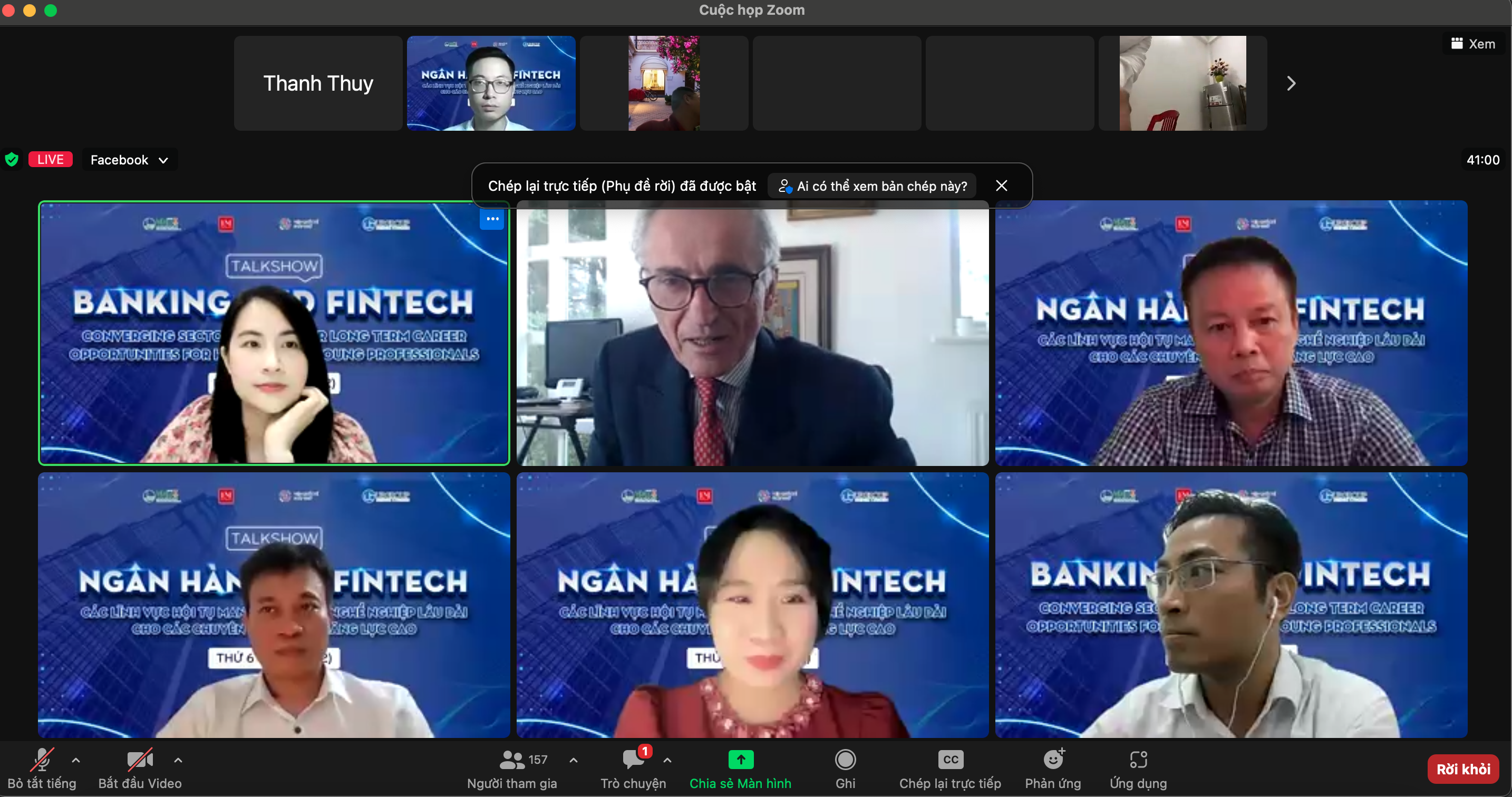This screenshot has width=1512, height=797.
Task: Click Chia sẻ Màn hình share button
Action: pyautogui.click(x=740, y=769)
